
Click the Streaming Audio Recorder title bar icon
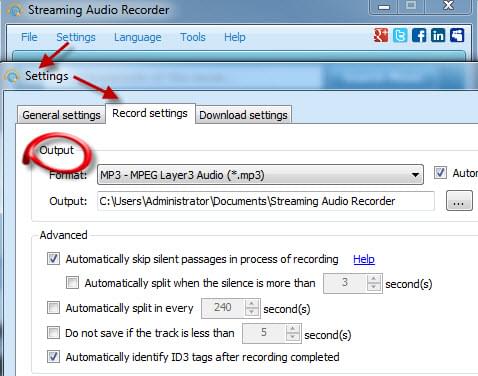(15, 10)
